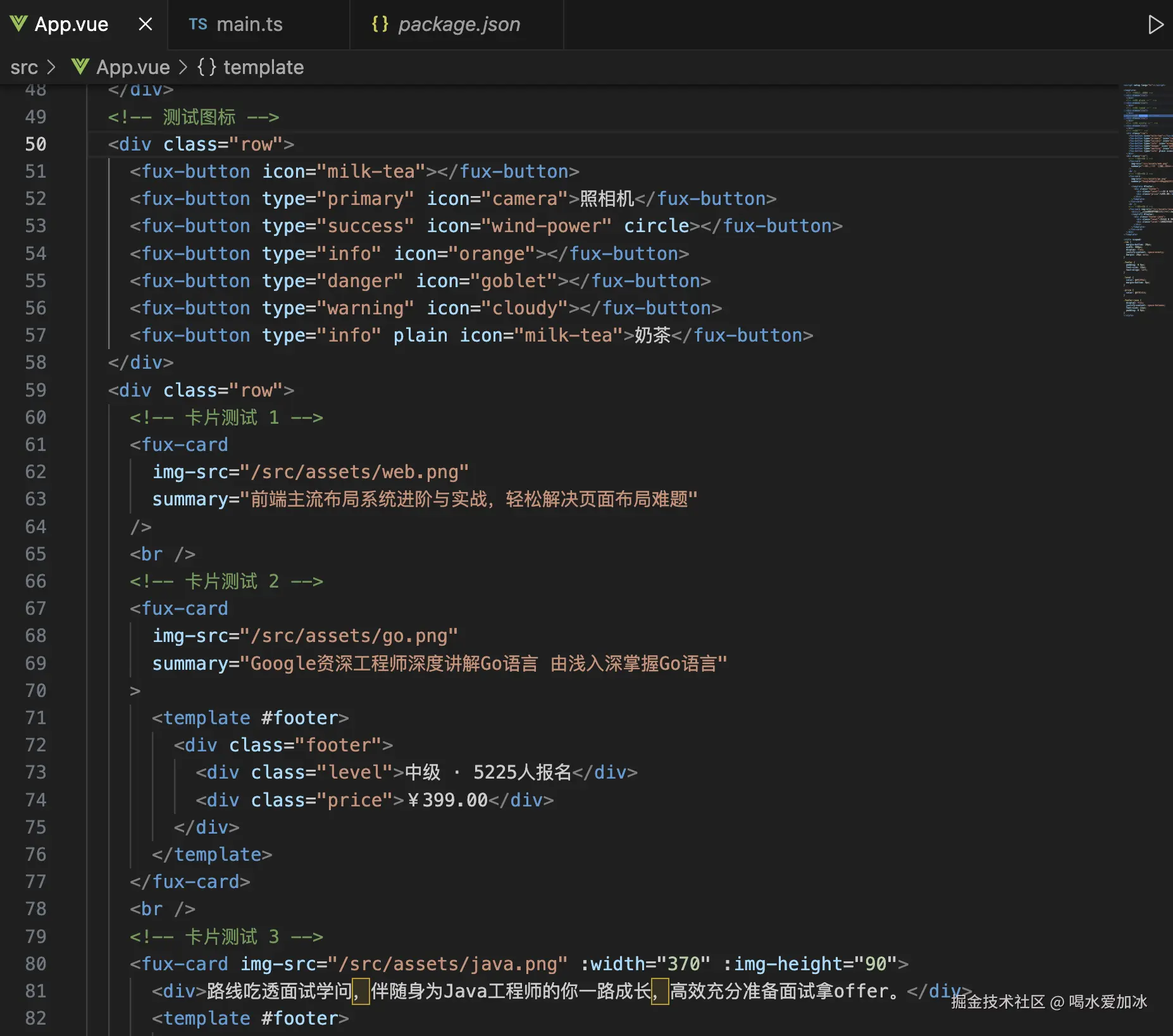This screenshot has width=1173, height=1036.
Task: Place cursor on the "danger" type value
Action: [360, 281]
